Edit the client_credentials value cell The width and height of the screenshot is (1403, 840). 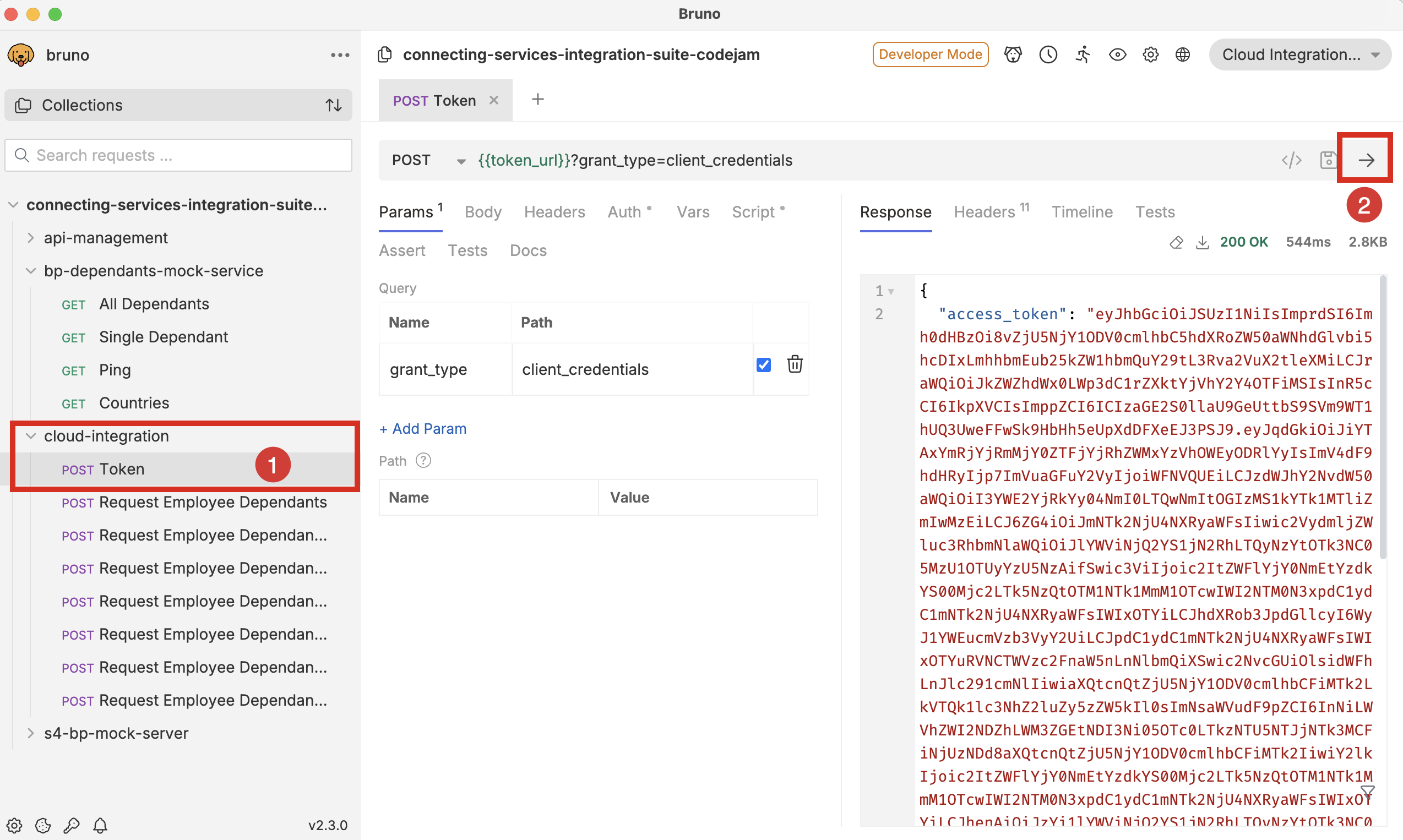pos(633,369)
